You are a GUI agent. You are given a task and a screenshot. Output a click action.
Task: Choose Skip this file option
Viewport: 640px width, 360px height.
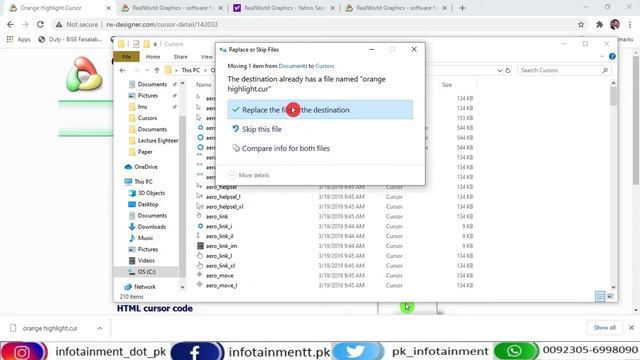[x=262, y=129]
